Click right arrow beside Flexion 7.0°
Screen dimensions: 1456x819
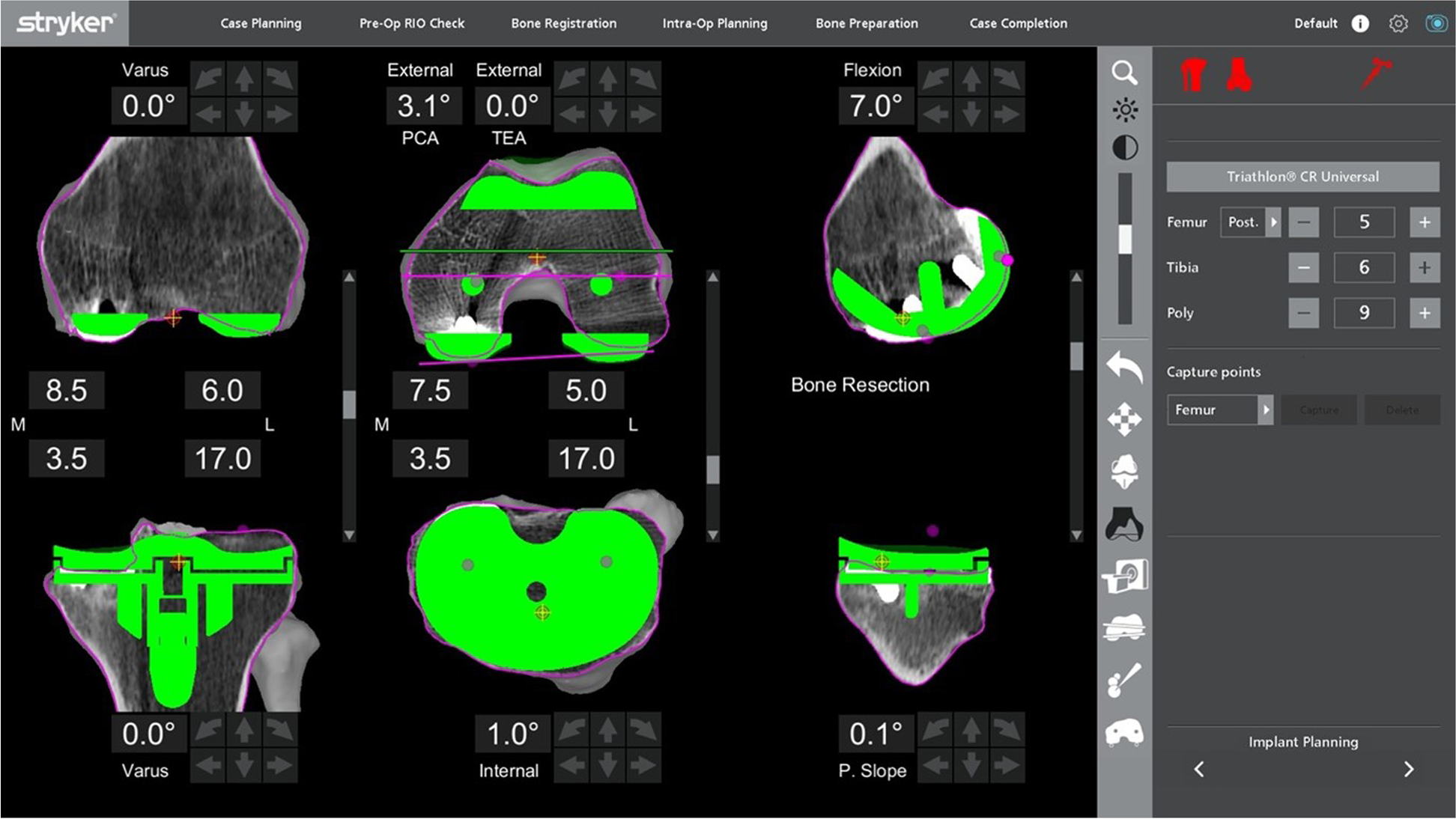click(x=1007, y=115)
